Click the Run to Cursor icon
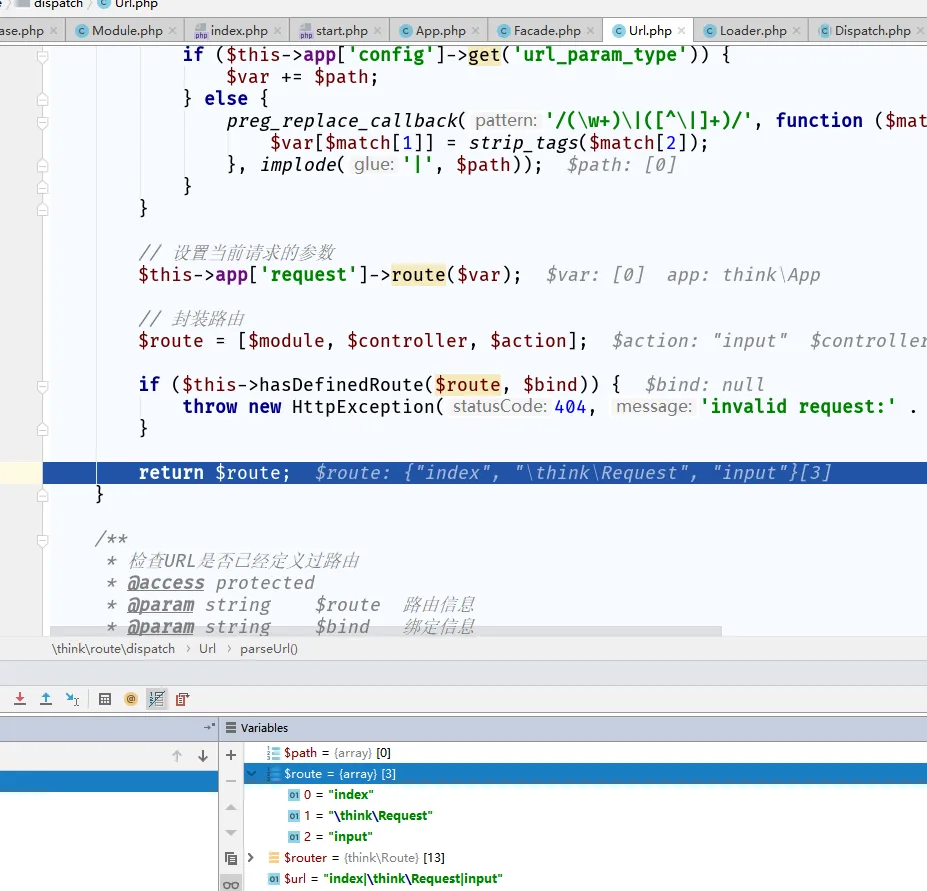Image resolution: width=927 pixels, height=891 pixels. point(72,699)
